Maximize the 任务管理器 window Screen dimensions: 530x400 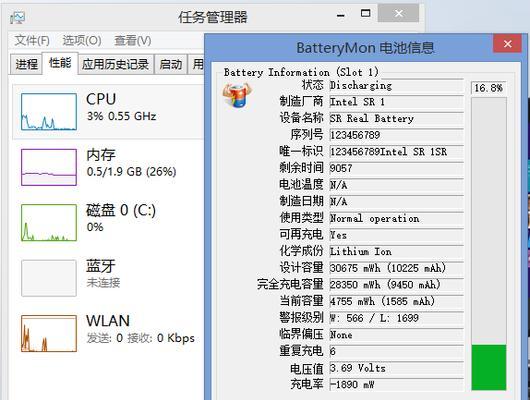tap(365, 14)
